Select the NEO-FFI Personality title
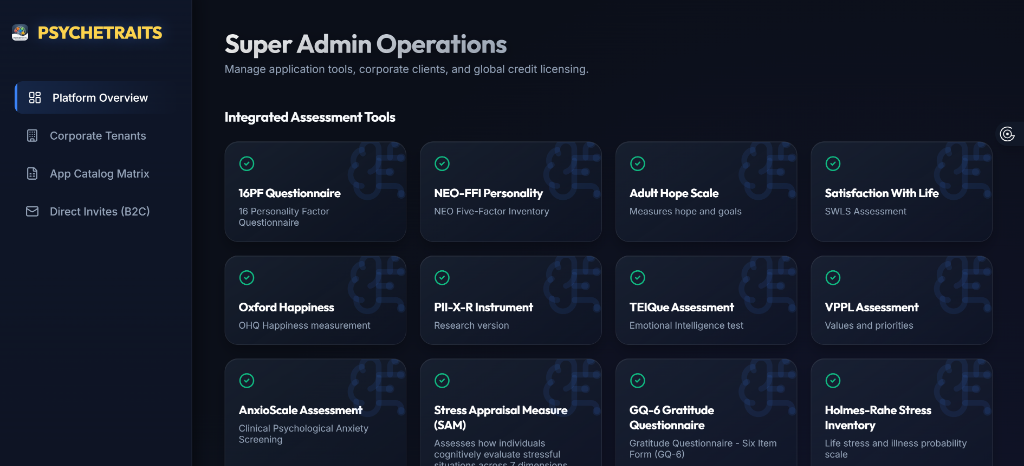 488,193
